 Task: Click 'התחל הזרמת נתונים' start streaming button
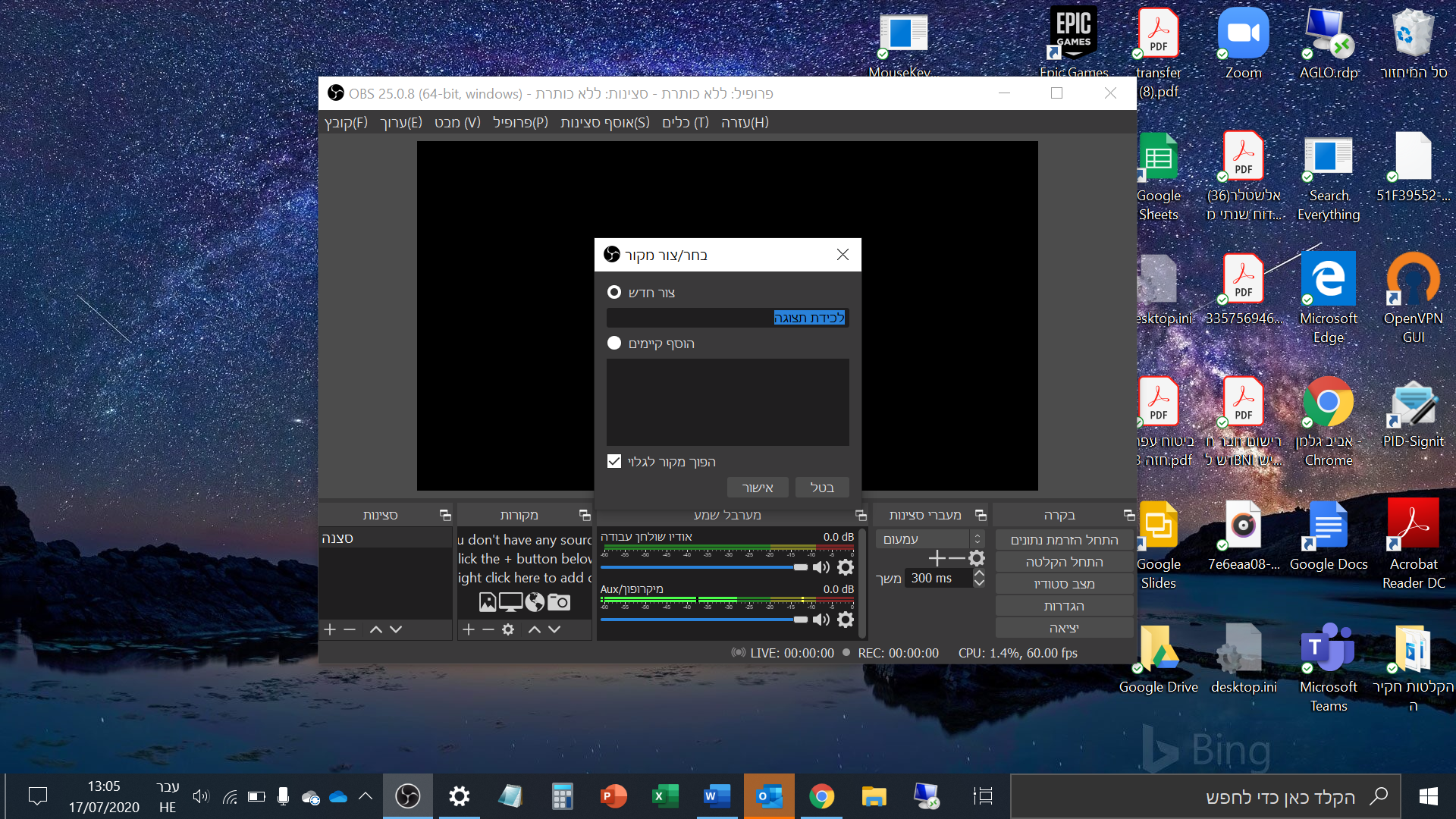click(x=1064, y=539)
